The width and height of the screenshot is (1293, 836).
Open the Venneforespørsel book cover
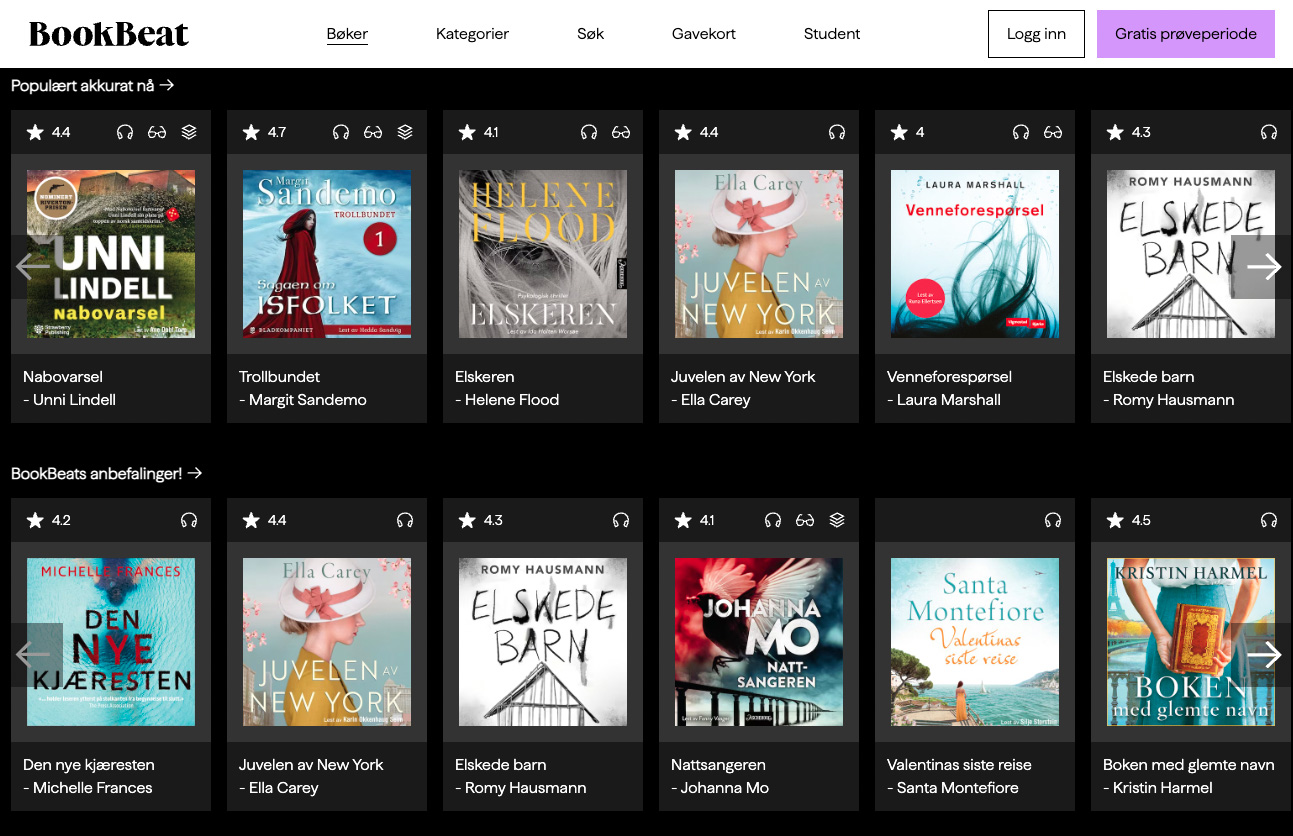975,254
